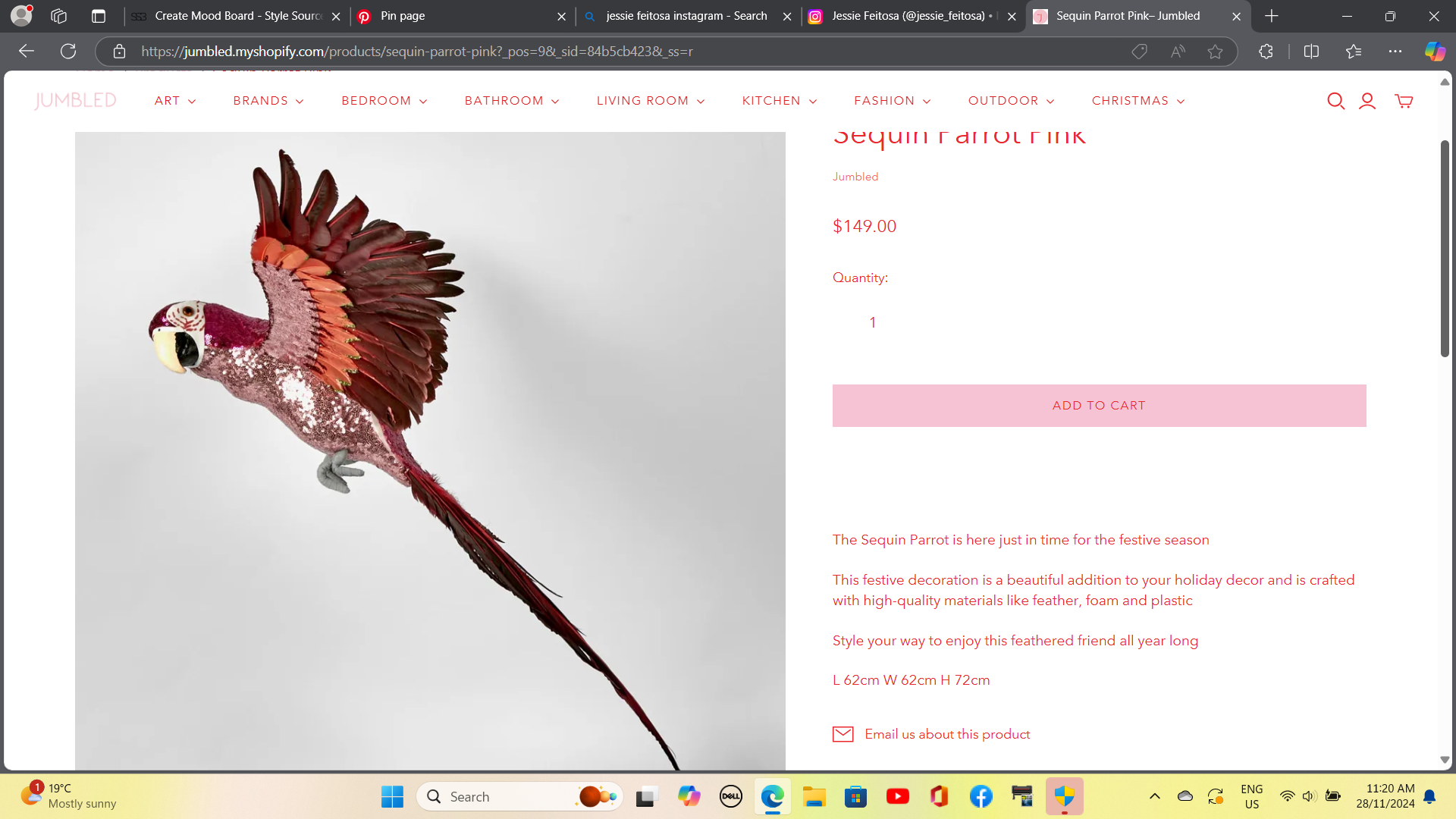Open browser Extensions puzzle icon
Image resolution: width=1456 pixels, height=819 pixels.
pos(1266,52)
